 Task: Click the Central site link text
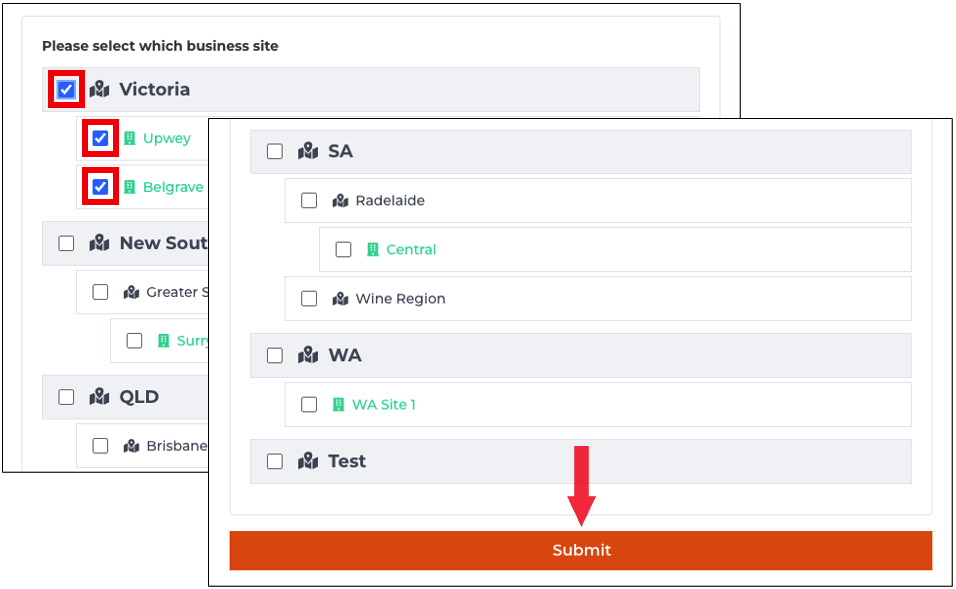click(x=411, y=250)
